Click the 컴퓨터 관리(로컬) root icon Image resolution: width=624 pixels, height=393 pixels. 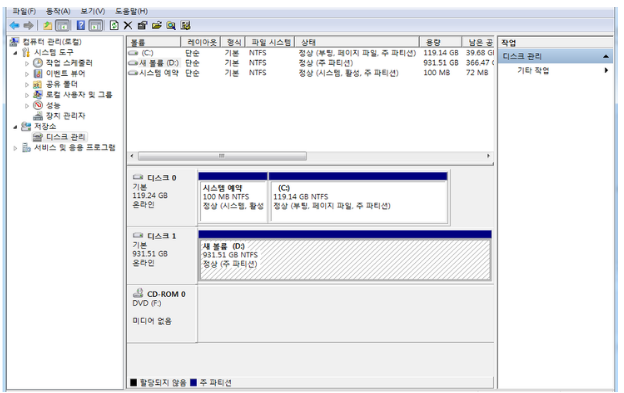point(15,41)
